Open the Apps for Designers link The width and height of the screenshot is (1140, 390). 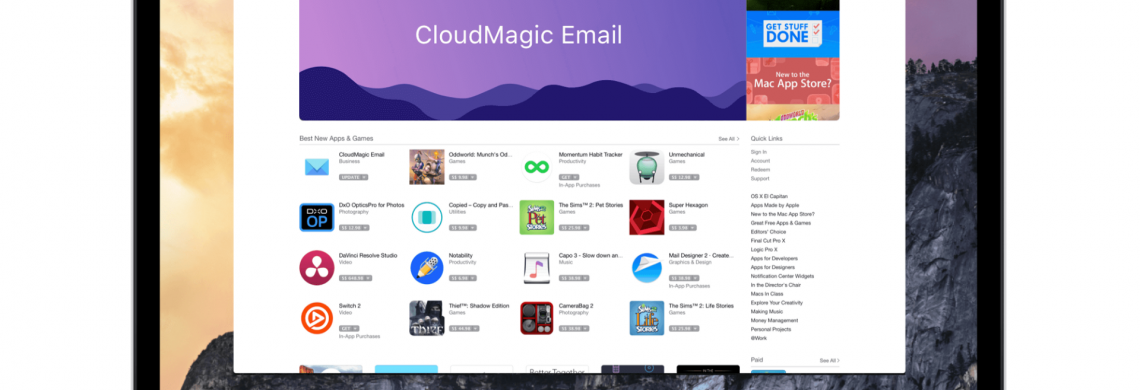pos(774,267)
